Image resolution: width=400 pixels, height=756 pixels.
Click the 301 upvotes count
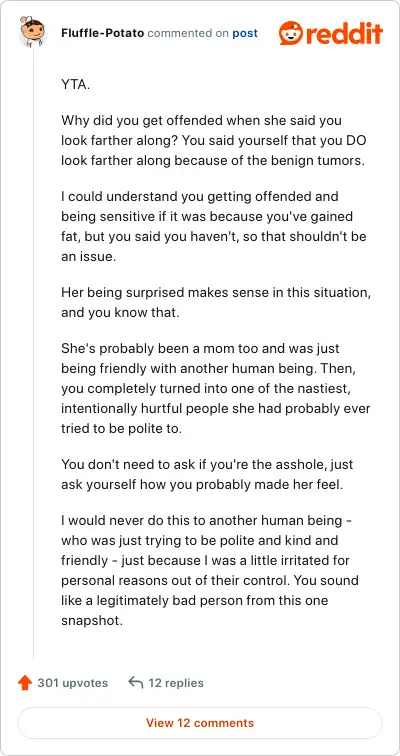[73, 683]
